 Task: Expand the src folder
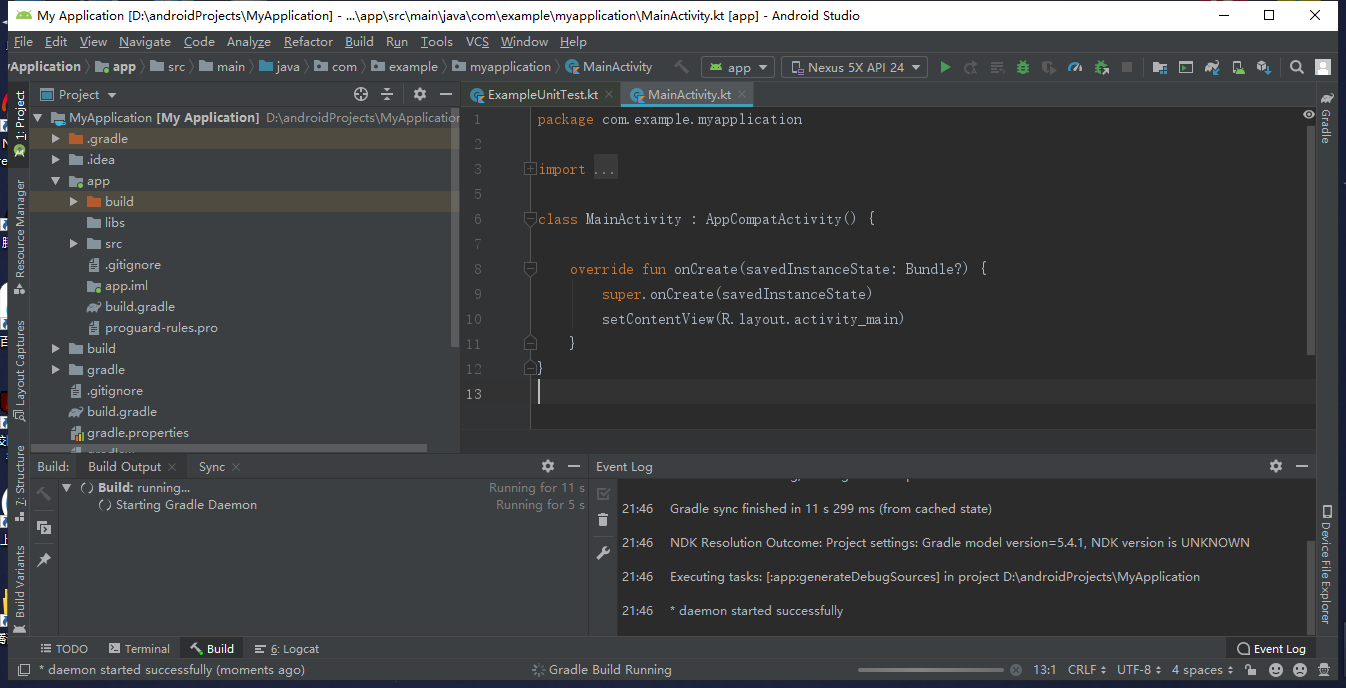(x=74, y=244)
